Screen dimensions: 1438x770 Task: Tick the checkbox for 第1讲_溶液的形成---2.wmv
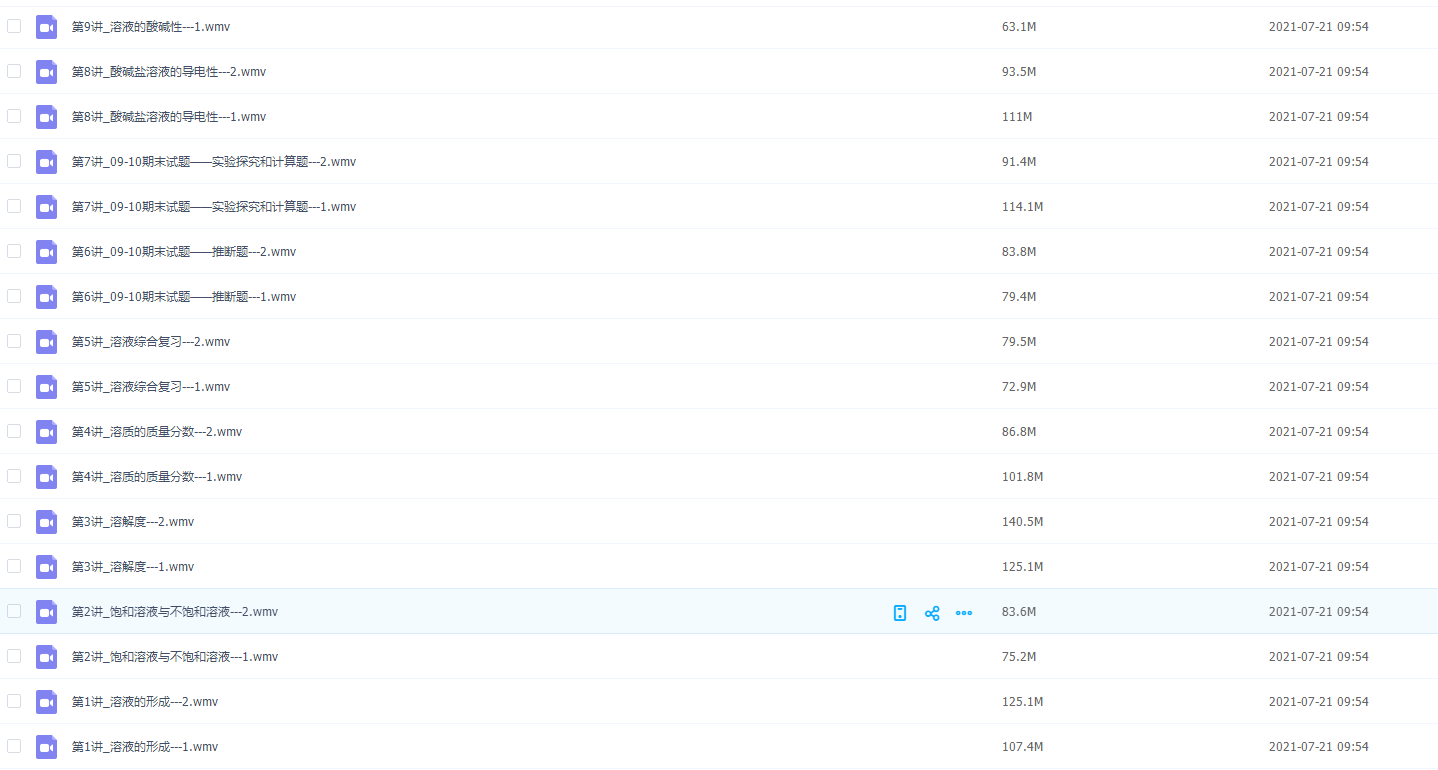14,701
